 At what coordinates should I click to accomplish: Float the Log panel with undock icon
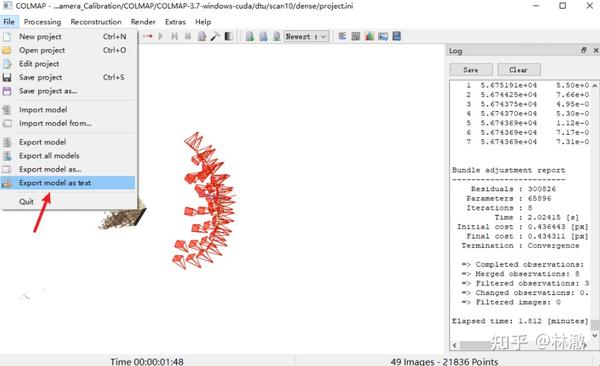coord(584,50)
